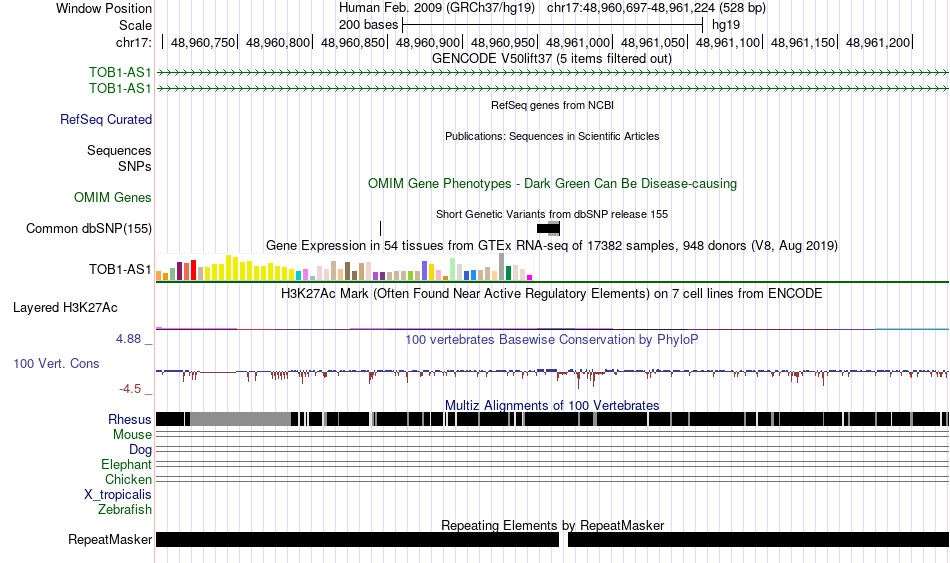950x563 pixels.
Task: Select the RepeatMasker block after the gap
Action: point(759,539)
